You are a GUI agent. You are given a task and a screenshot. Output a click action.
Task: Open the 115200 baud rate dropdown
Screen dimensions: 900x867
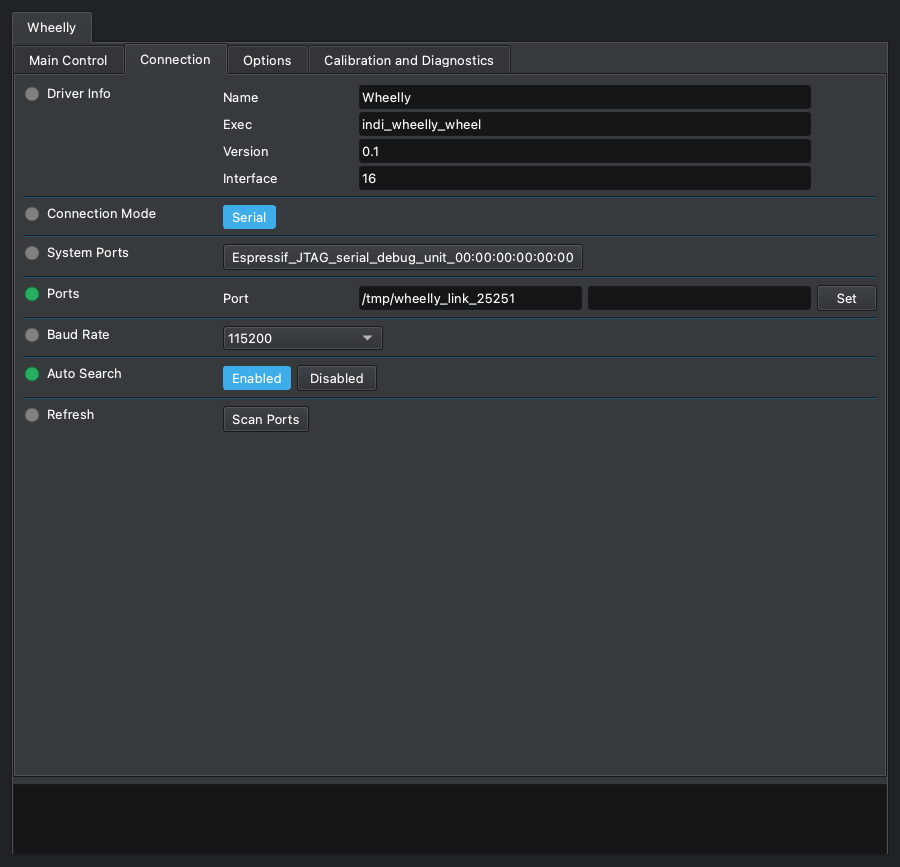pos(302,338)
